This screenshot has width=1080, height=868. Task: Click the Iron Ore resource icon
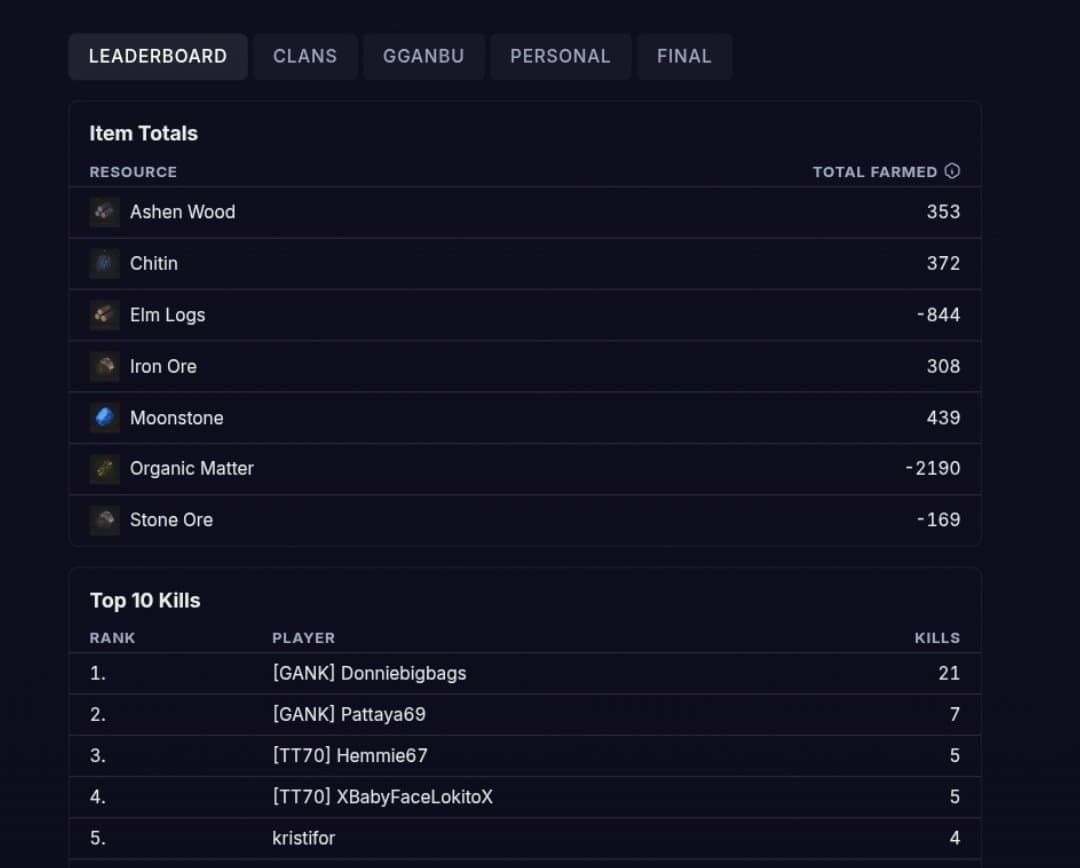point(104,366)
